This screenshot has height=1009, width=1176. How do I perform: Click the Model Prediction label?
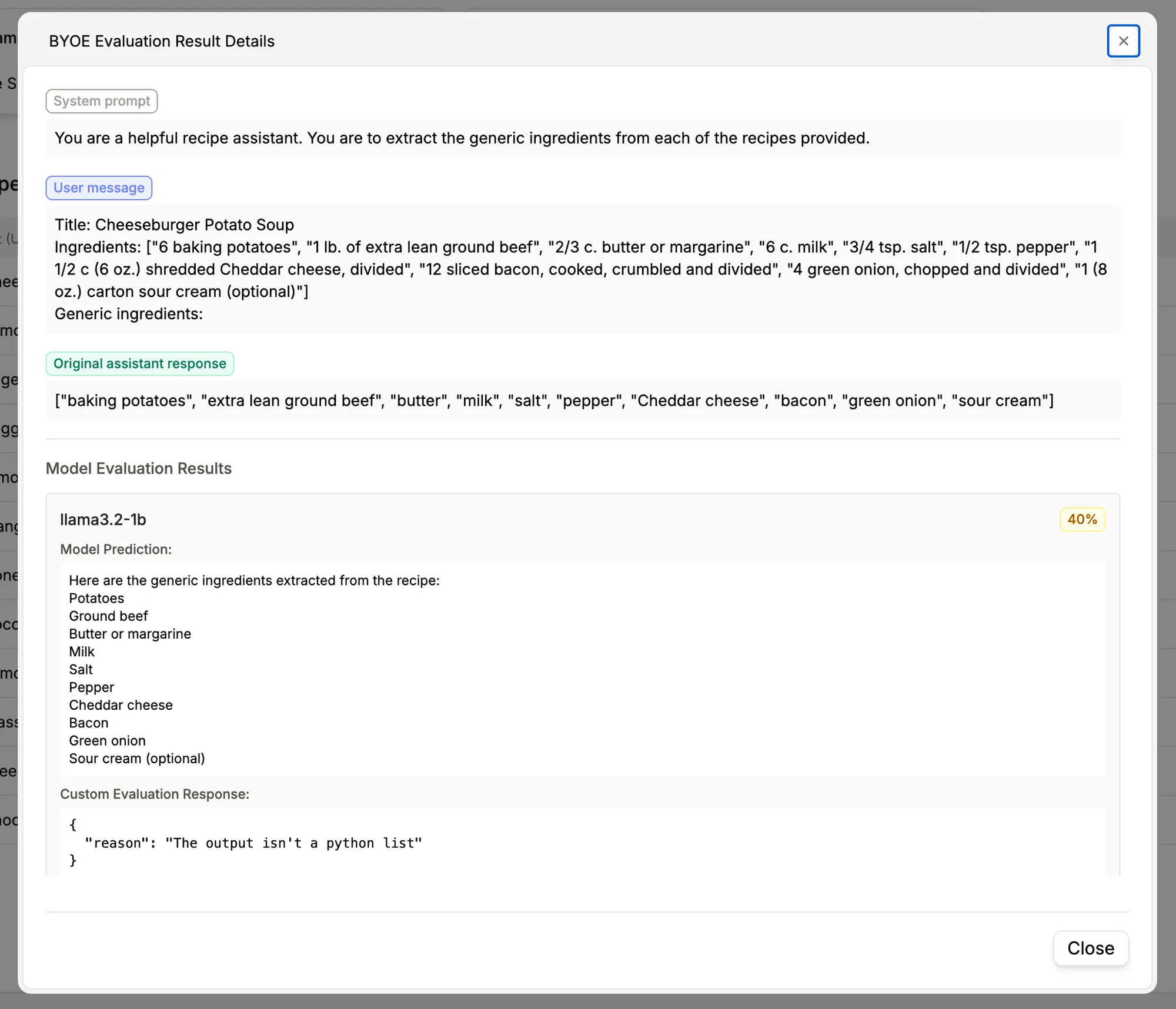[115, 549]
